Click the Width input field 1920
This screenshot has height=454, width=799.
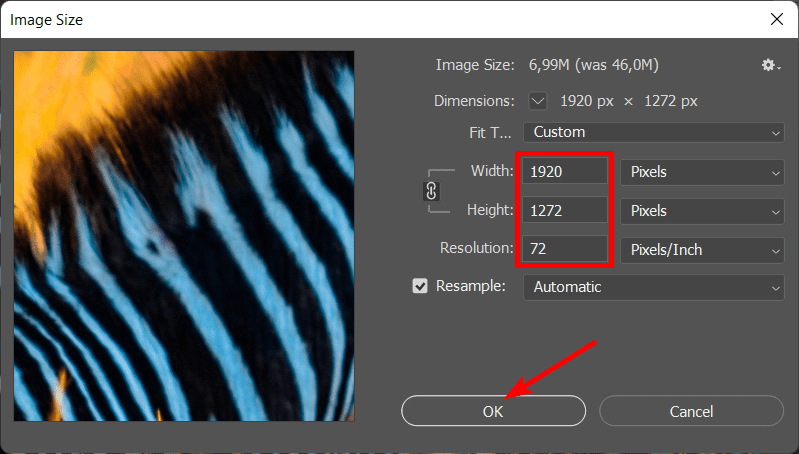tap(565, 171)
